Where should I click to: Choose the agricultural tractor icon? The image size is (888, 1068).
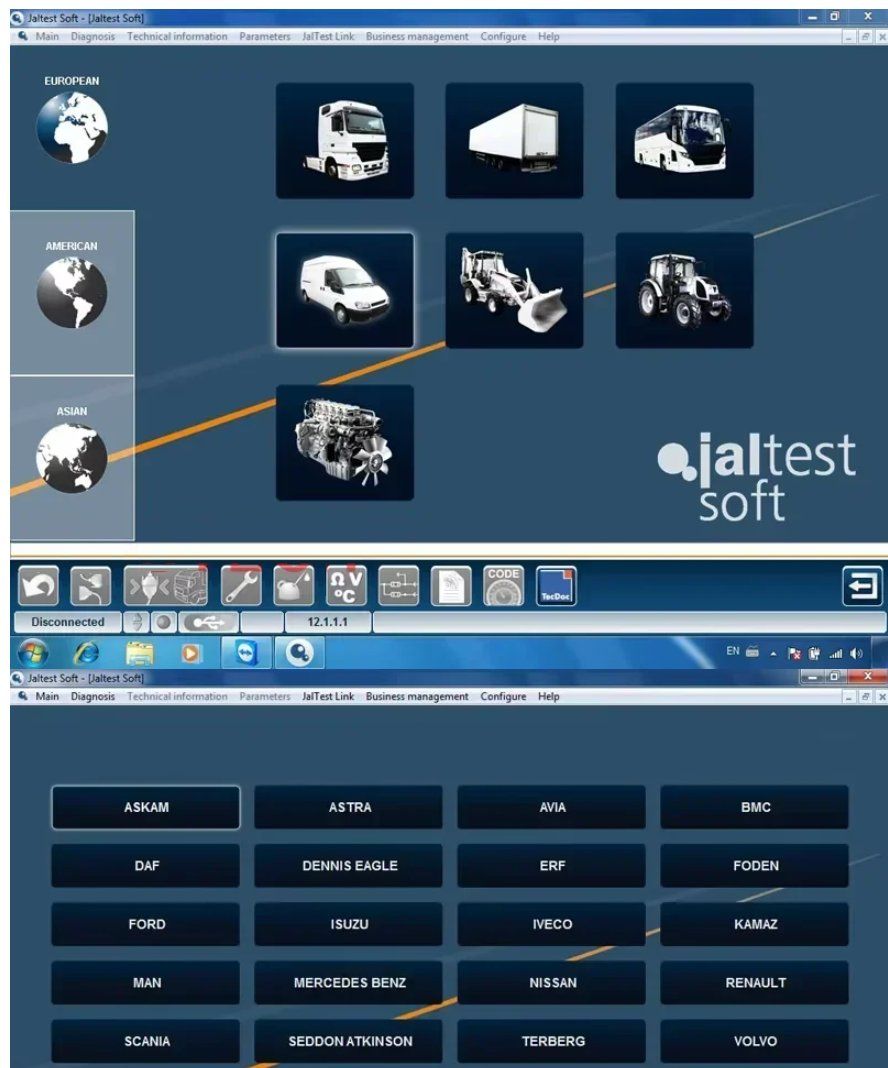tap(684, 290)
